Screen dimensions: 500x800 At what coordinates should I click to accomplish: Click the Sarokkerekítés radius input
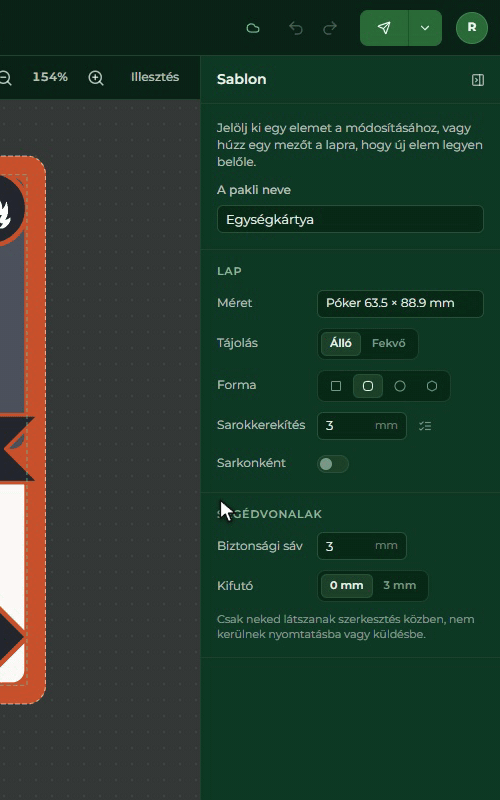click(x=362, y=426)
